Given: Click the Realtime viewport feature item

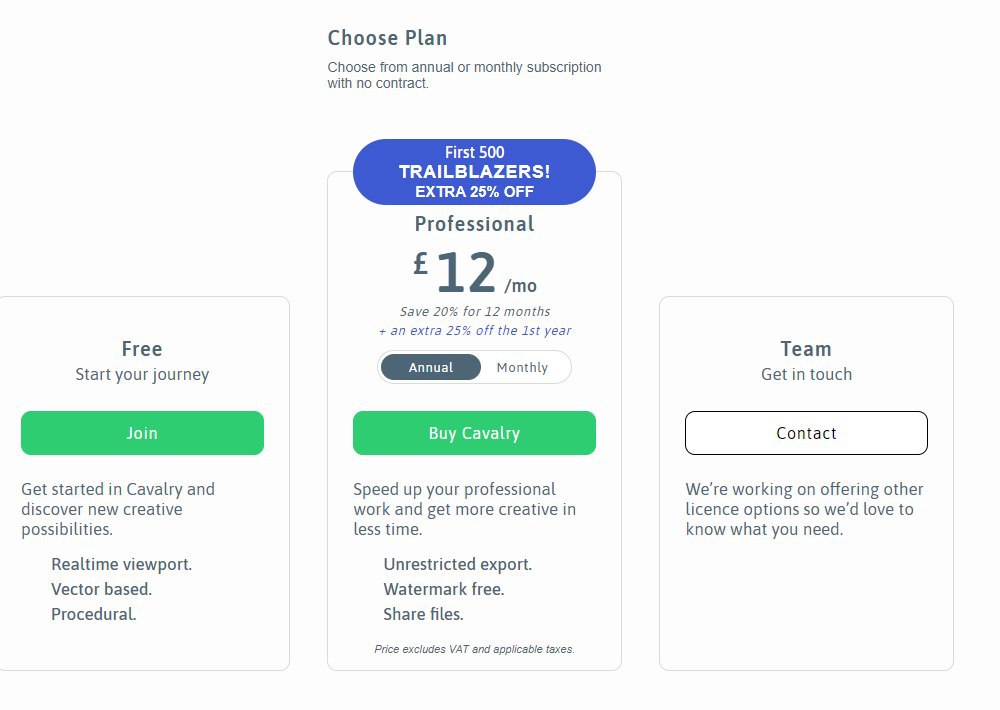Looking at the screenshot, I should (x=121, y=564).
